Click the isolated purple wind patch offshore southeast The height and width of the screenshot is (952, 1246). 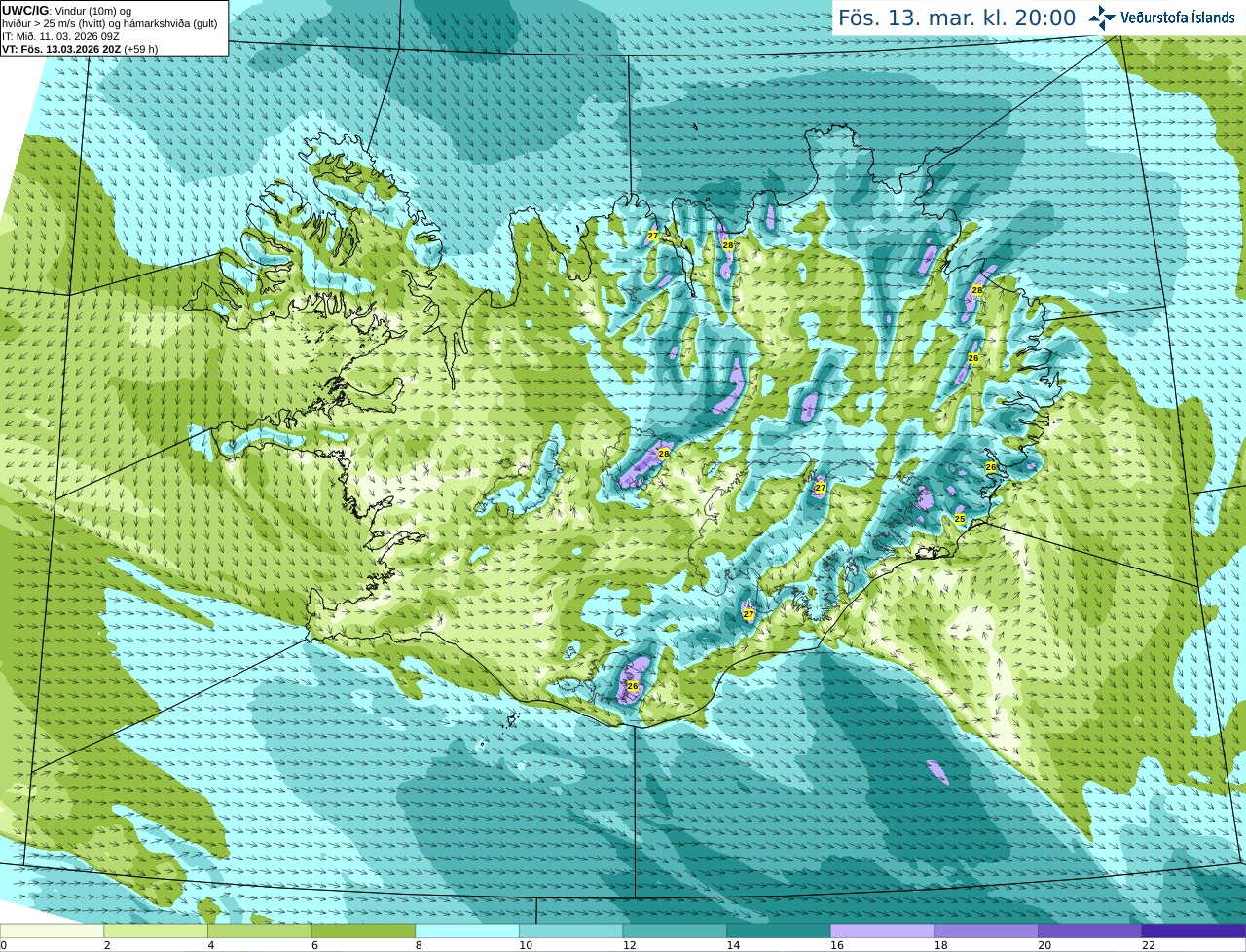coord(937,772)
